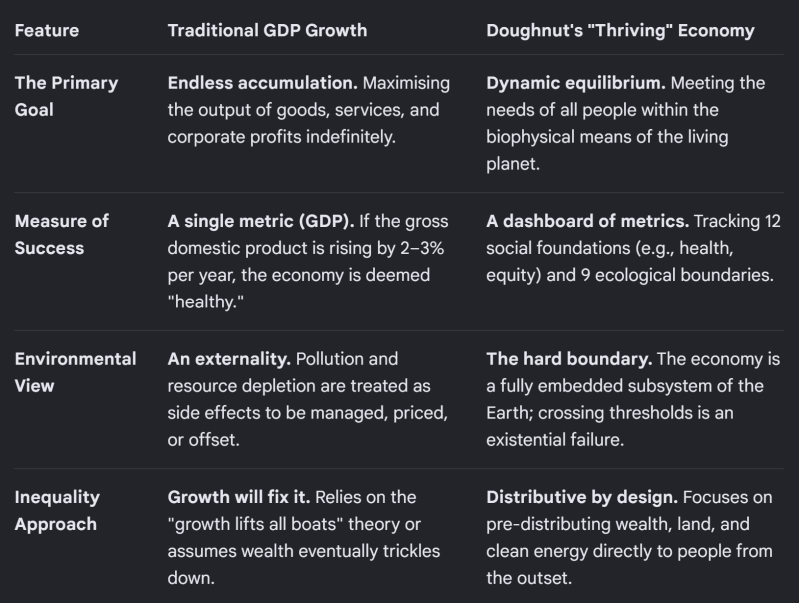Image resolution: width=799 pixels, height=603 pixels.
Task: Select the Environmental View row label
Action: click(x=75, y=372)
